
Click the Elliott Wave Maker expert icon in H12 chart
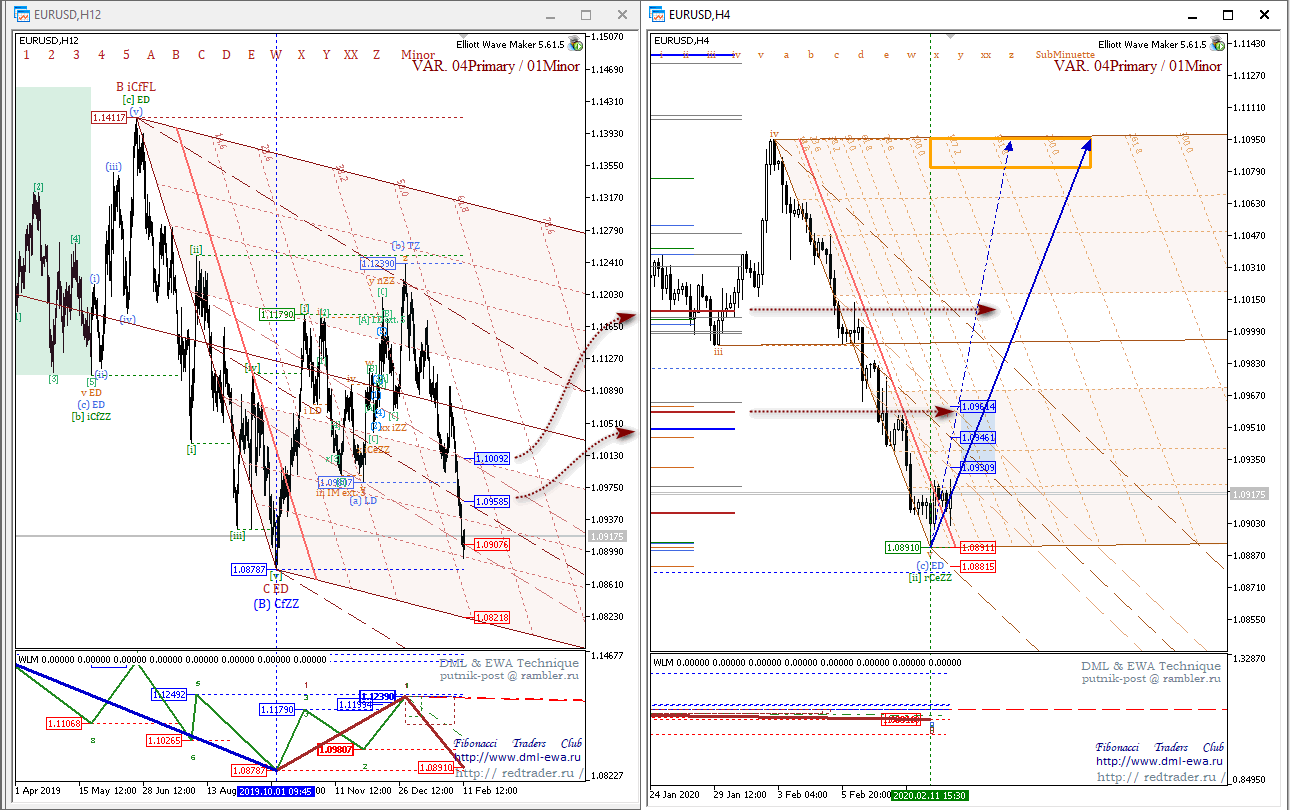point(575,44)
